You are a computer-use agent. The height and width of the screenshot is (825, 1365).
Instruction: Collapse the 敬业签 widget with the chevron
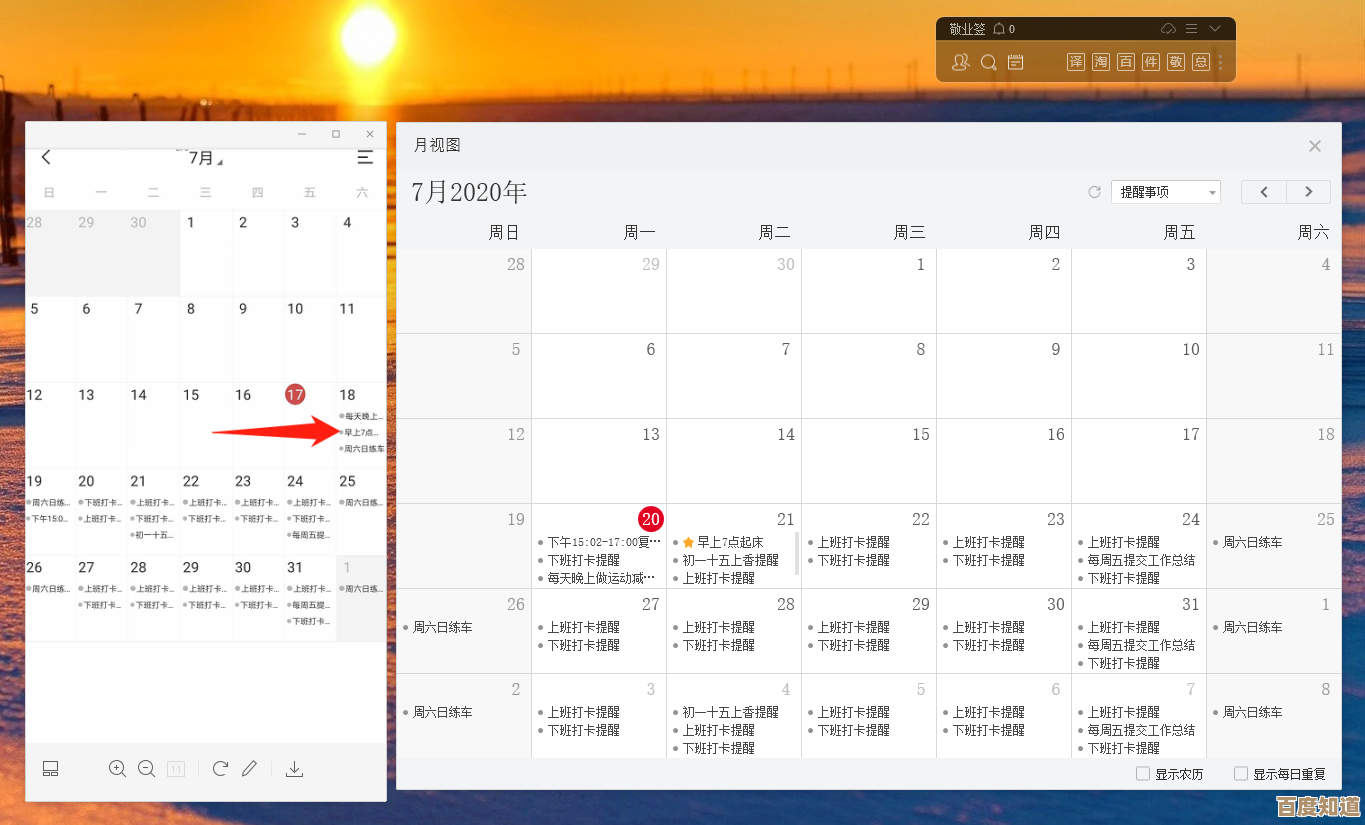(x=1215, y=29)
